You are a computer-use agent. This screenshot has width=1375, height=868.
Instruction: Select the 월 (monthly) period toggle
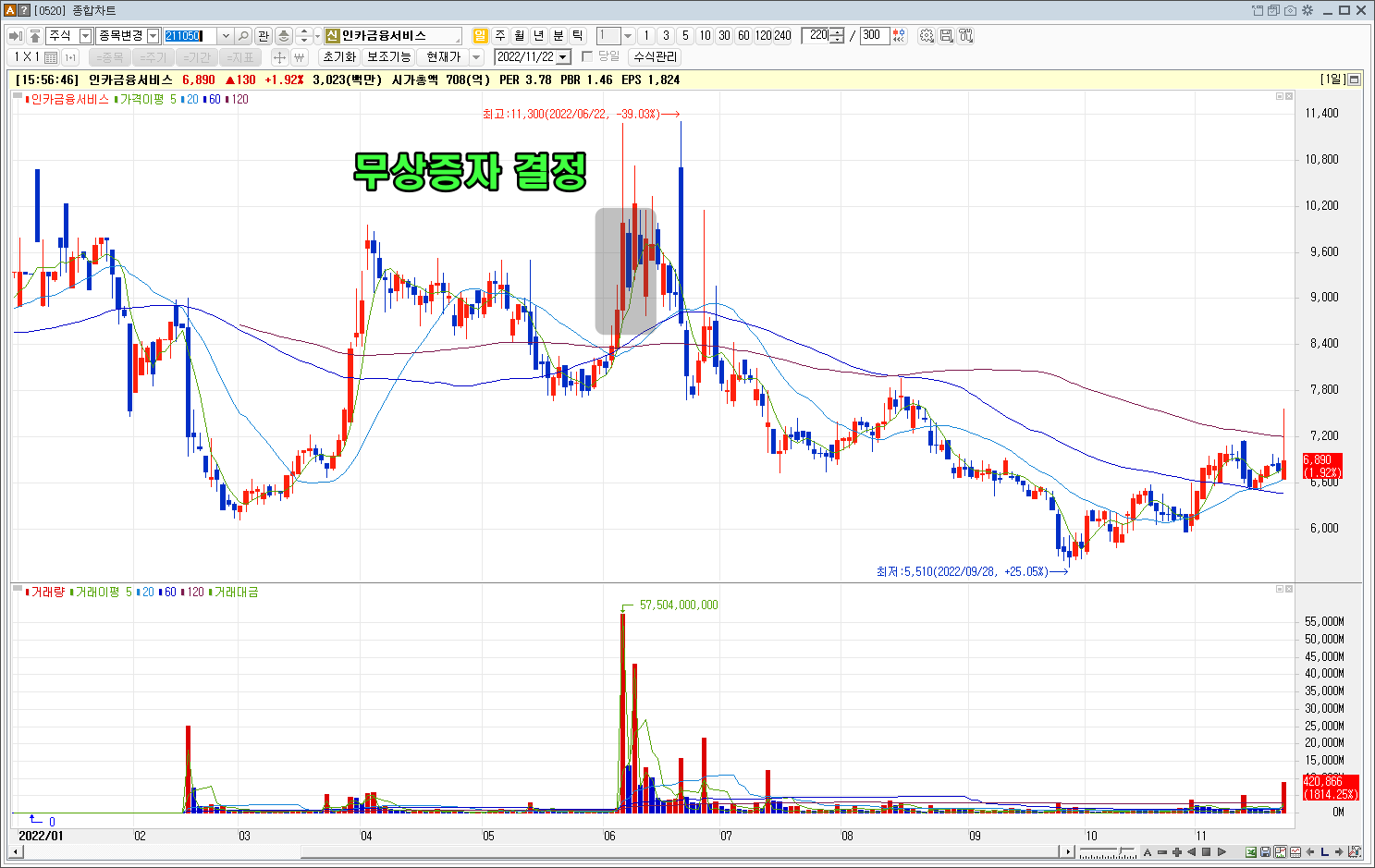[519, 35]
